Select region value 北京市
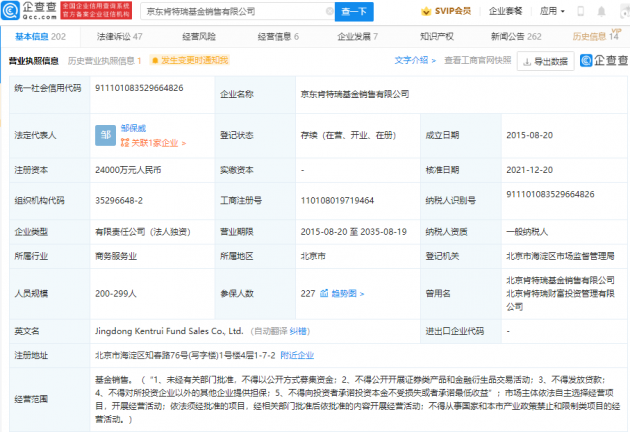Screen dimensions: 630x432 [x=313, y=256]
